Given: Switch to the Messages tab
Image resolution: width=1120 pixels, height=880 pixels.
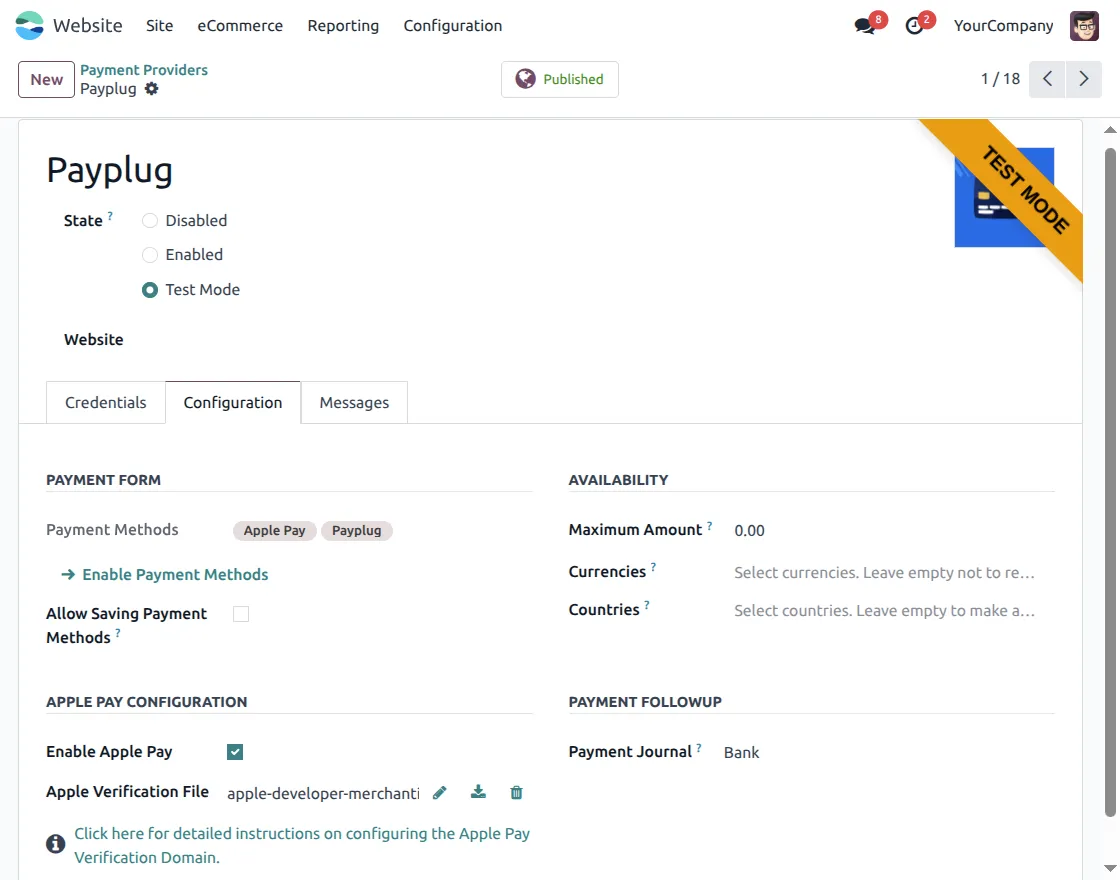Looking at the screenshot, I should (354, 402).
